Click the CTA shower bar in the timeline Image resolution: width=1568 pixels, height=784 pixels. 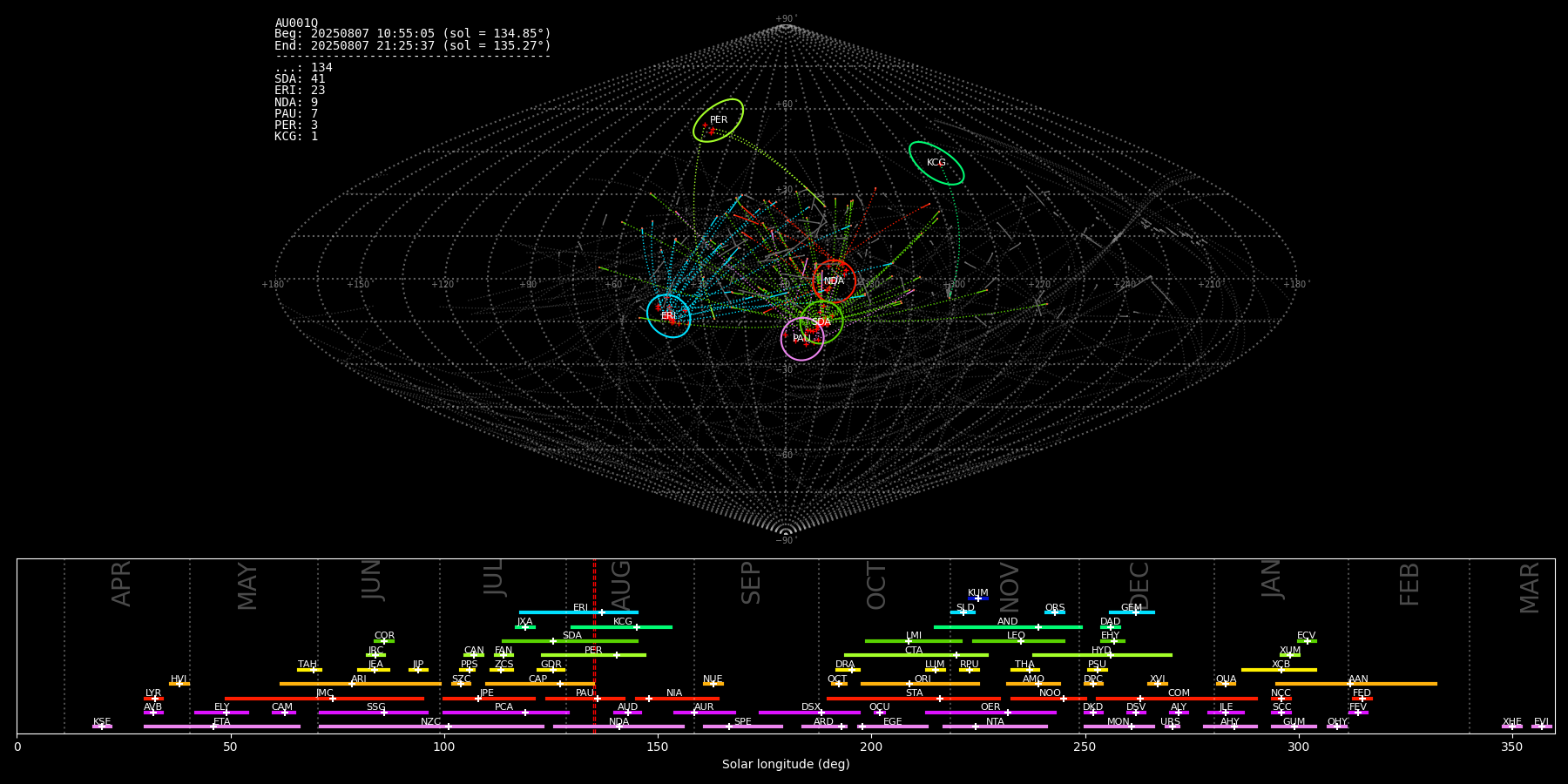click(916, 655)
